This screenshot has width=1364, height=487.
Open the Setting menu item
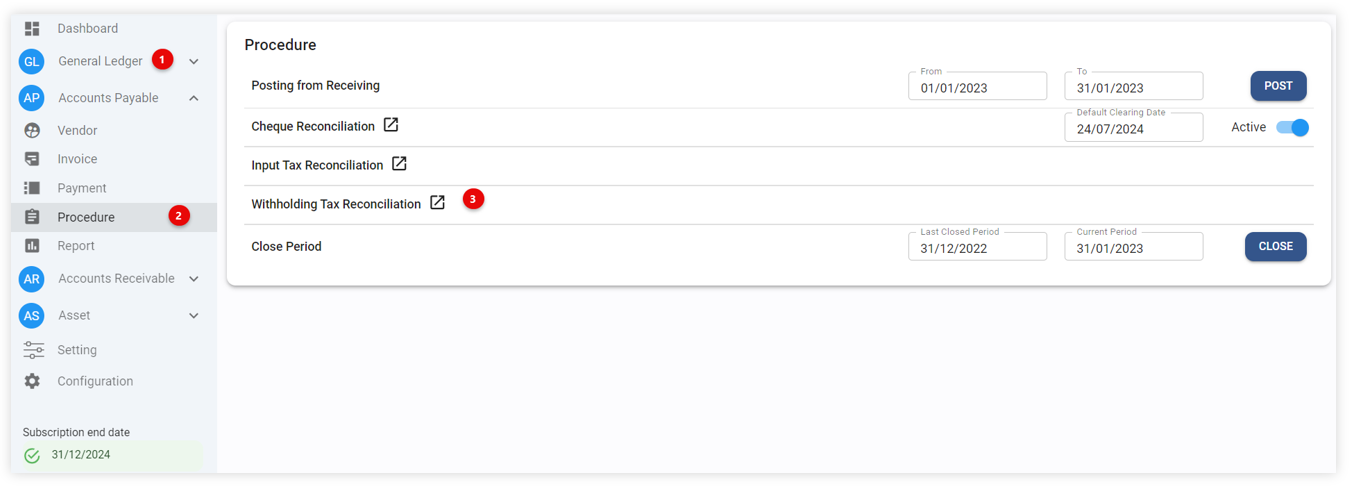77,350
